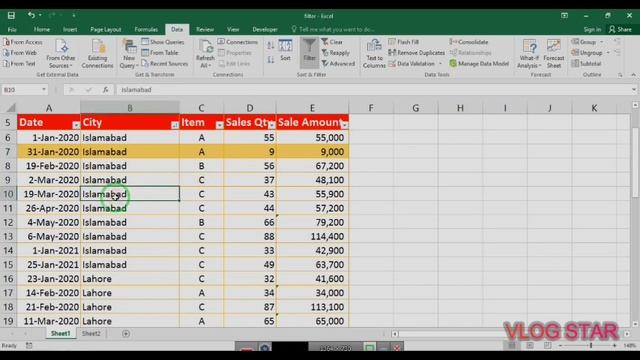The image size is (640, 360).
Task: Click Flash Fill
Action: (x=404, y=42)
